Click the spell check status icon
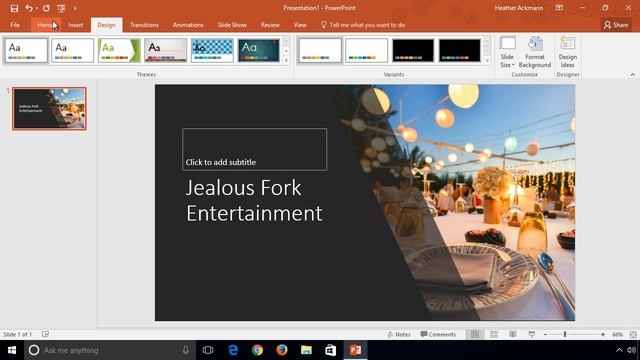Viewport: 640px width, 360px height. pos(45,334)
